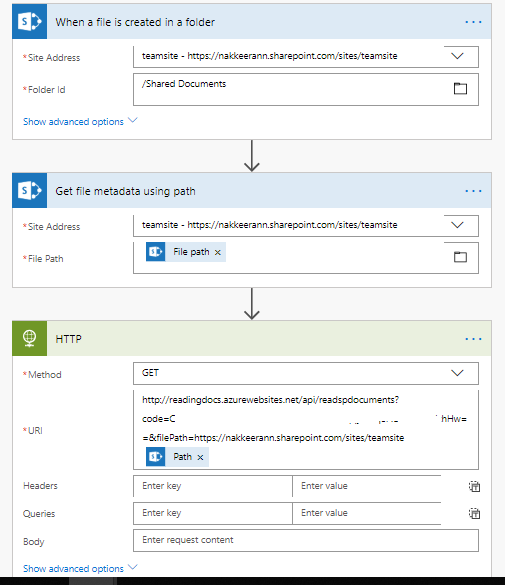Expand Site Address dropdown in Get file metadata
The height and width of the screenshot is (585, 505).
click(457, 225)
